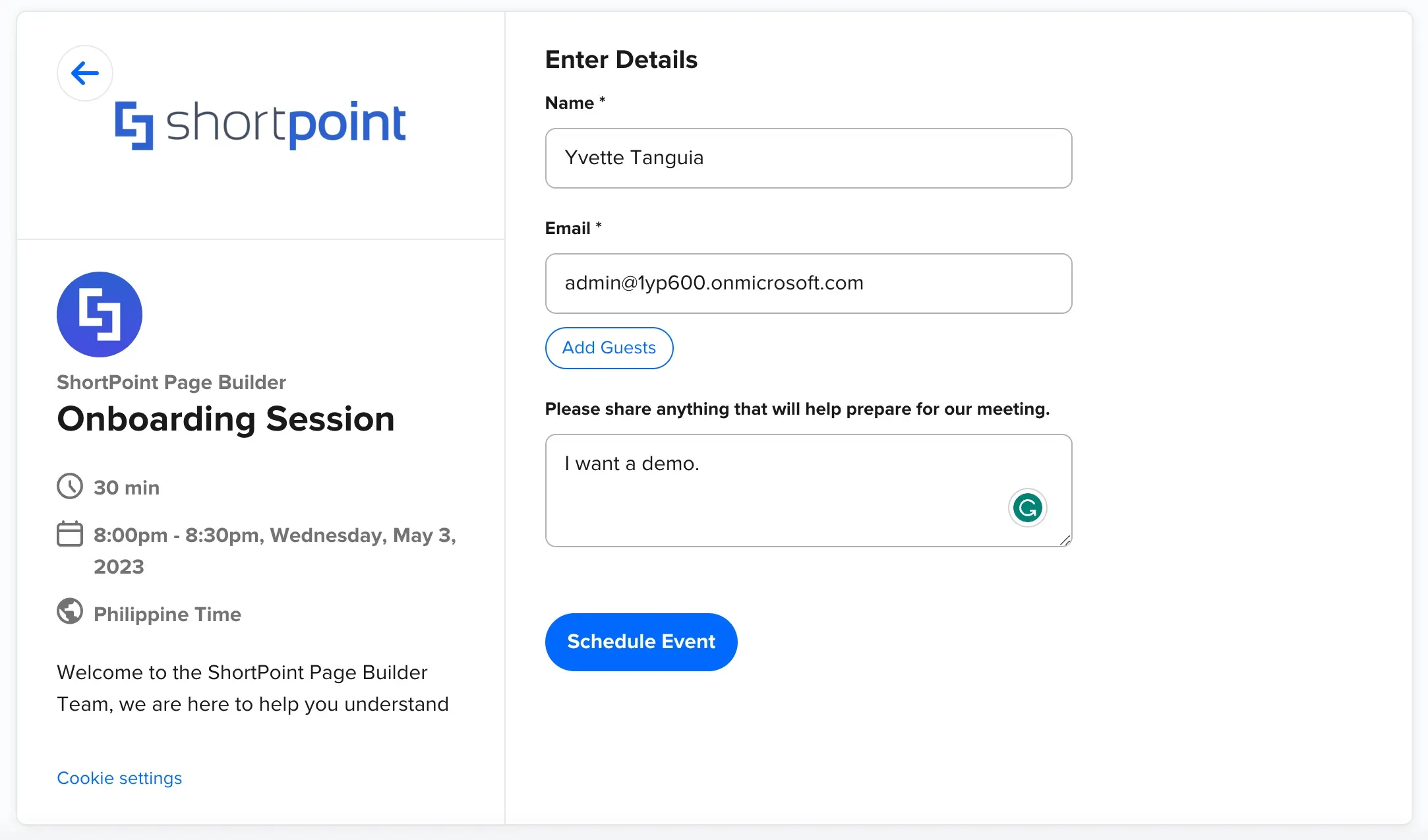1428x840 pixels.
Task: Click the meeting preparation notes textarea
Action: point(808,491)
